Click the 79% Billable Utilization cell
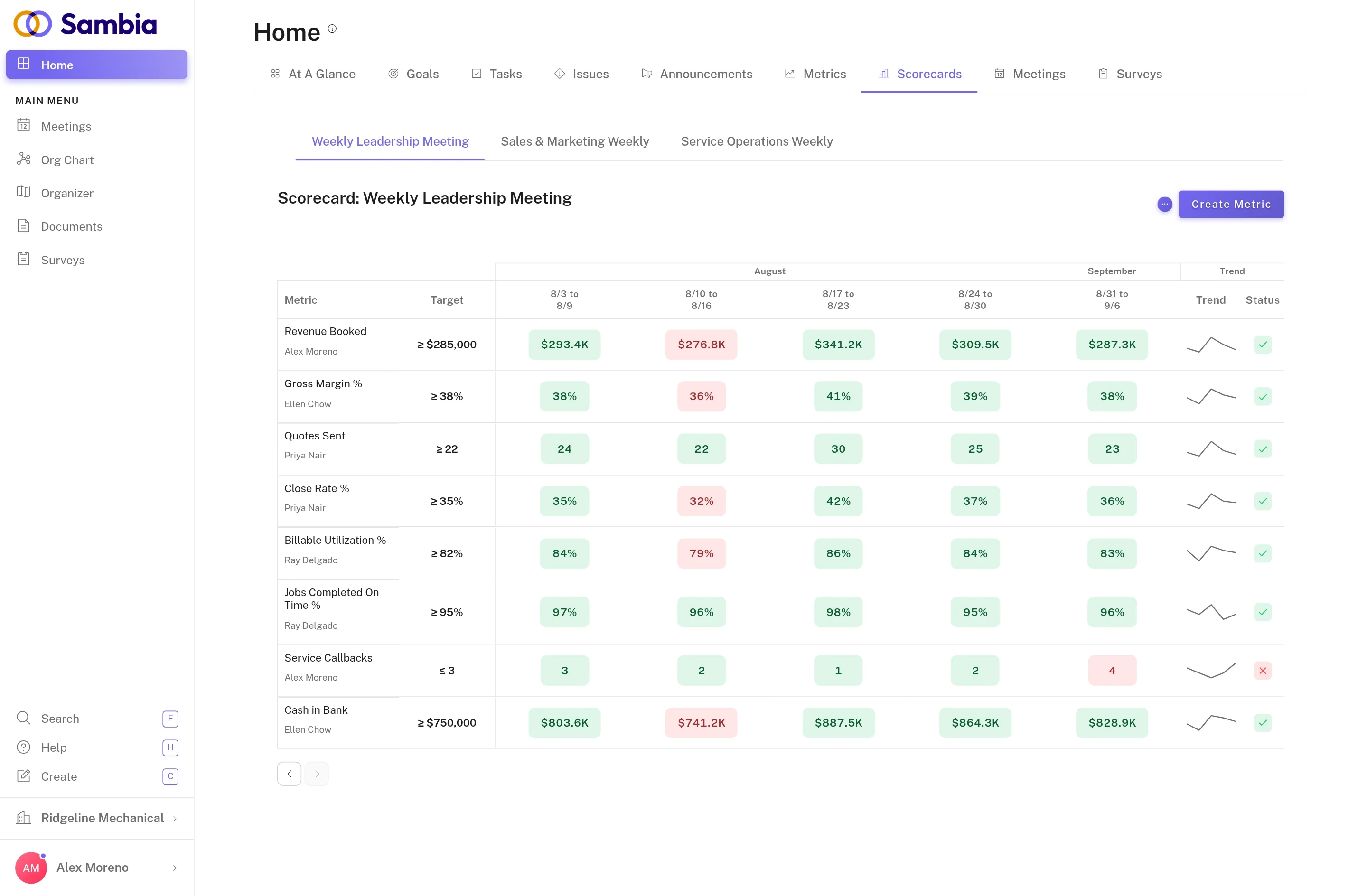 pos(702,553)
